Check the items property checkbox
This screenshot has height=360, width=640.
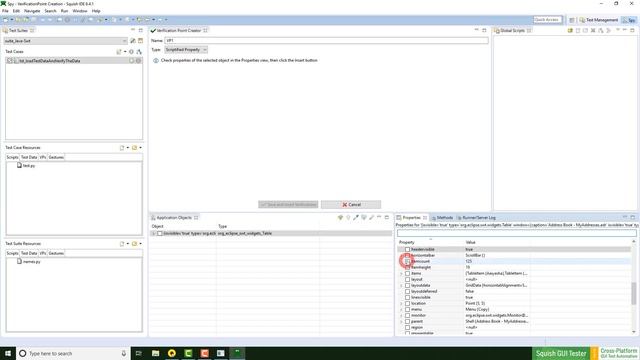(x=407, y=273)
